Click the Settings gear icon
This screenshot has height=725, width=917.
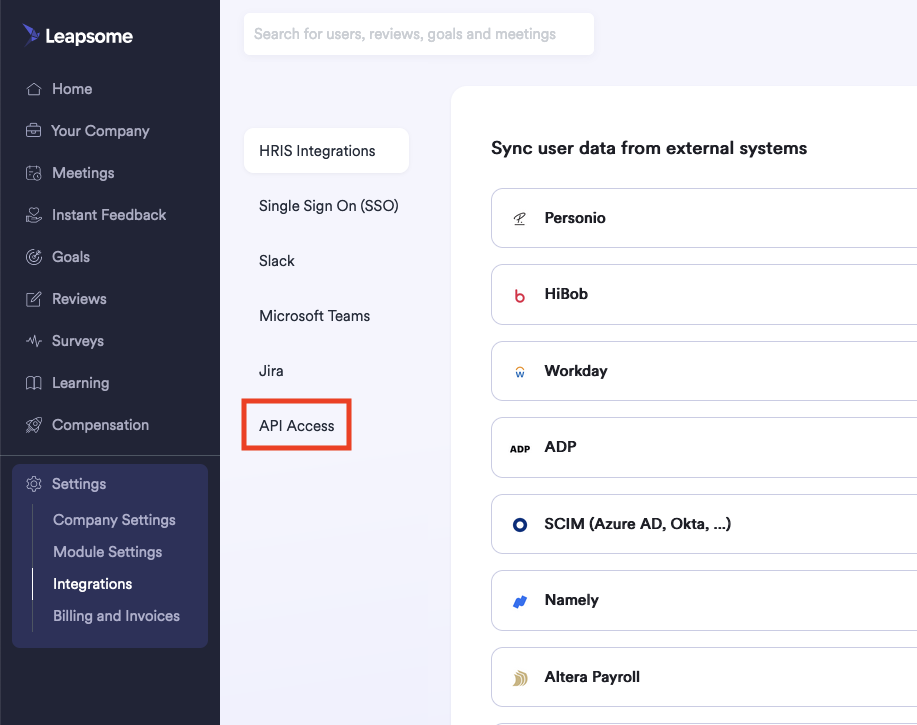click(x=33, y=483)
